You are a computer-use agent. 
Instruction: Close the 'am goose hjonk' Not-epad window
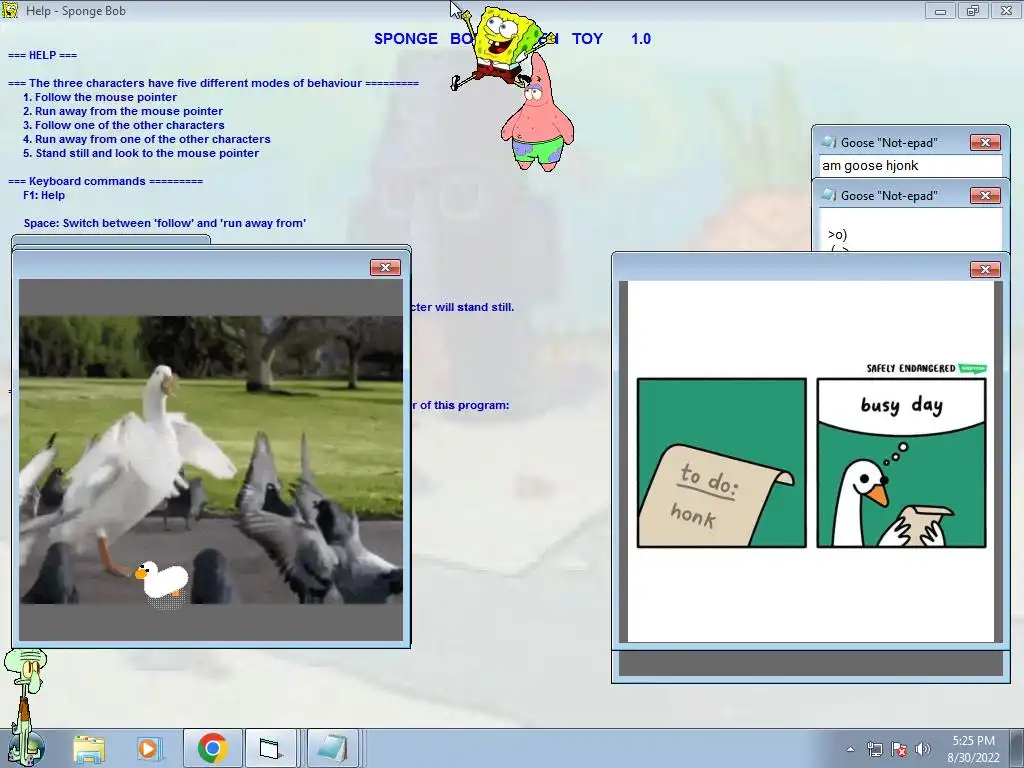(985, 142)
